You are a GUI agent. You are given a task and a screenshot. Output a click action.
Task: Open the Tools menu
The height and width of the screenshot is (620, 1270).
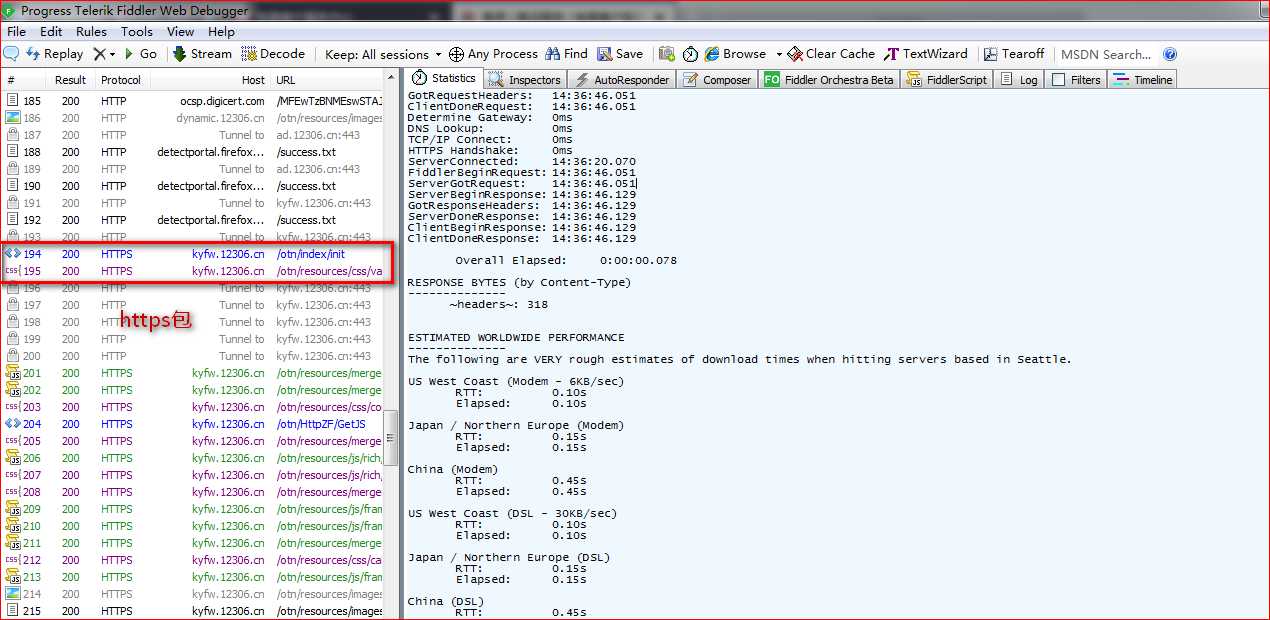click(137, 31)
